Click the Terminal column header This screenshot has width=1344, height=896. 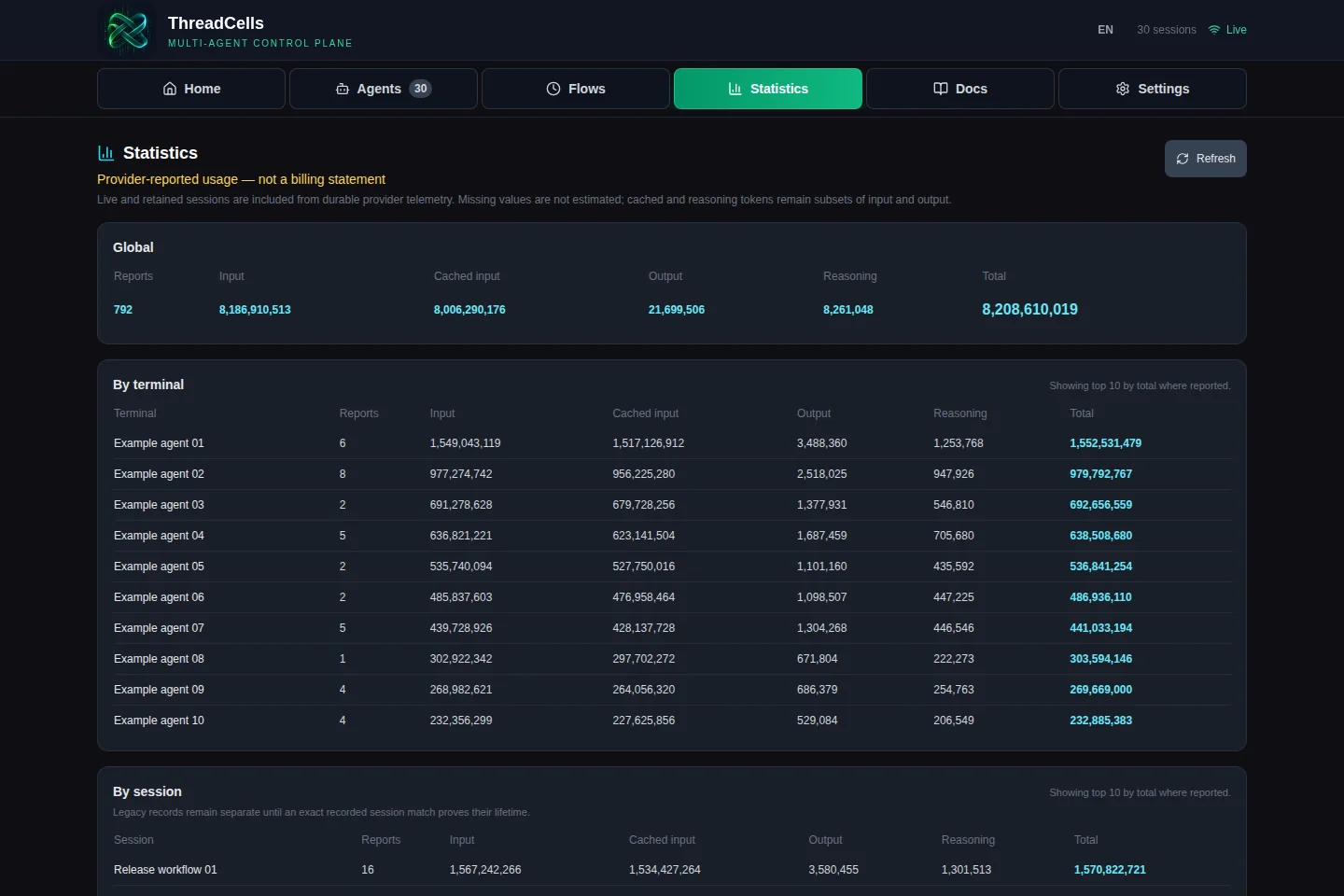135,413
